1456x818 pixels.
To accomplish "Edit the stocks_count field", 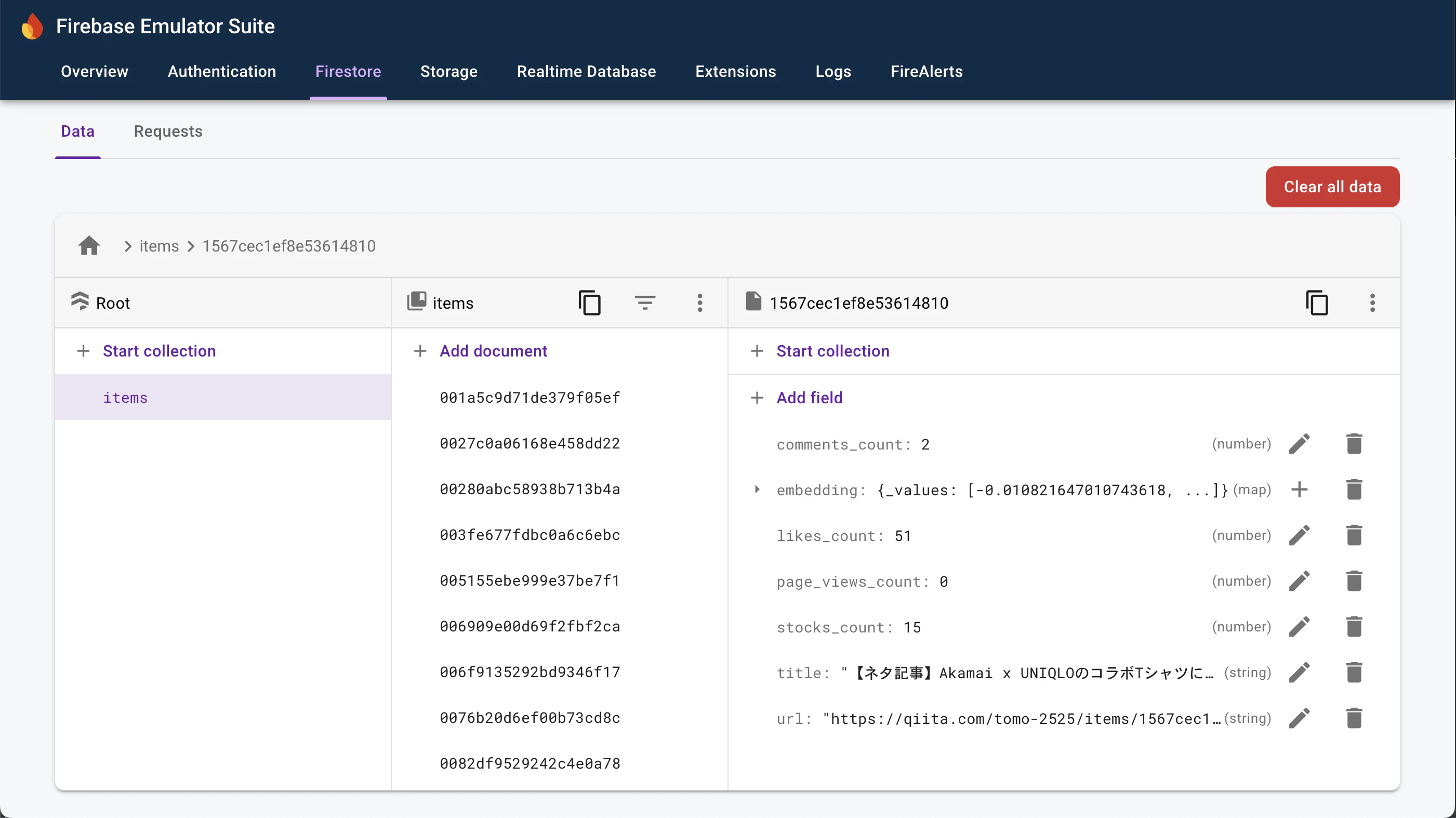I will [1299, 627].
